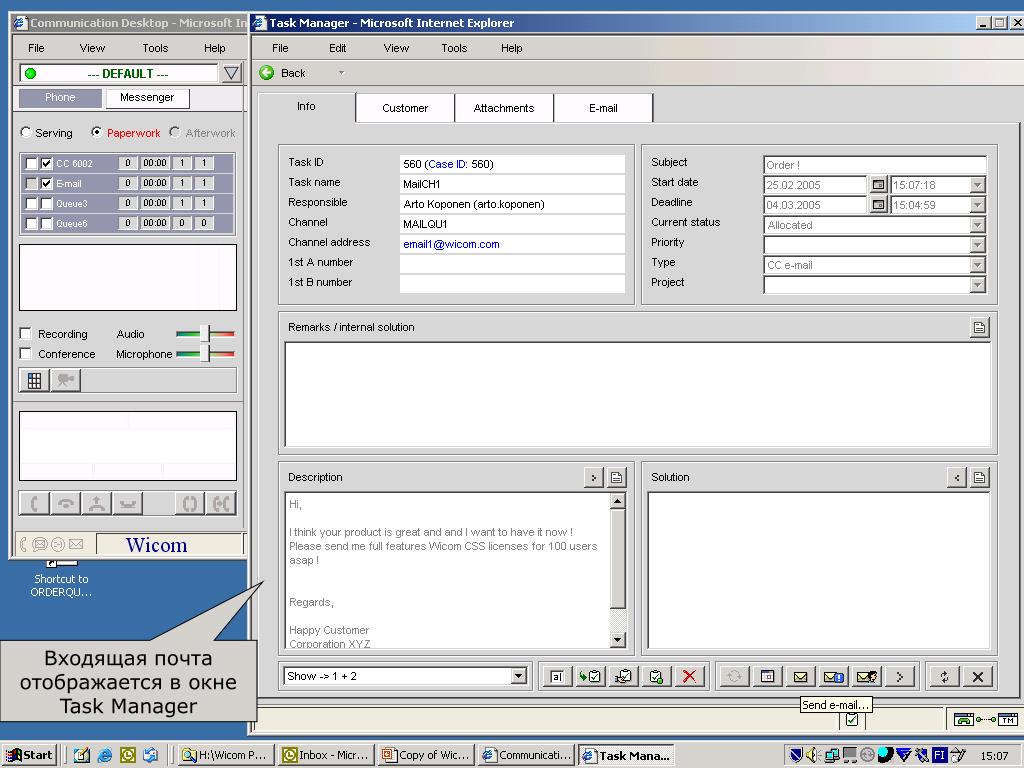This screenshot has height=768, width=1024.
Task: Check the second checkbox for Queue3
Action: (x=46, y=203)
